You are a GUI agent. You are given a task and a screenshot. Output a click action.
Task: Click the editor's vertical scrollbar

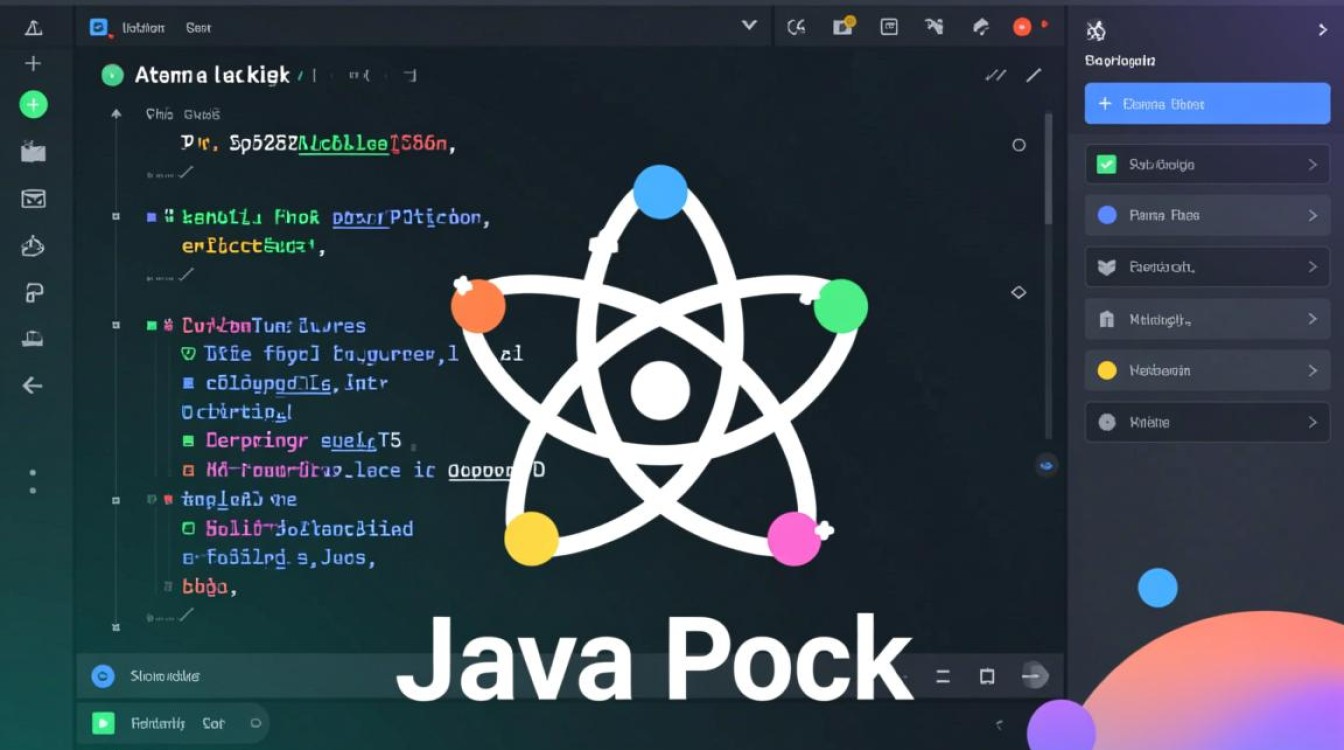click(1048, 170)
